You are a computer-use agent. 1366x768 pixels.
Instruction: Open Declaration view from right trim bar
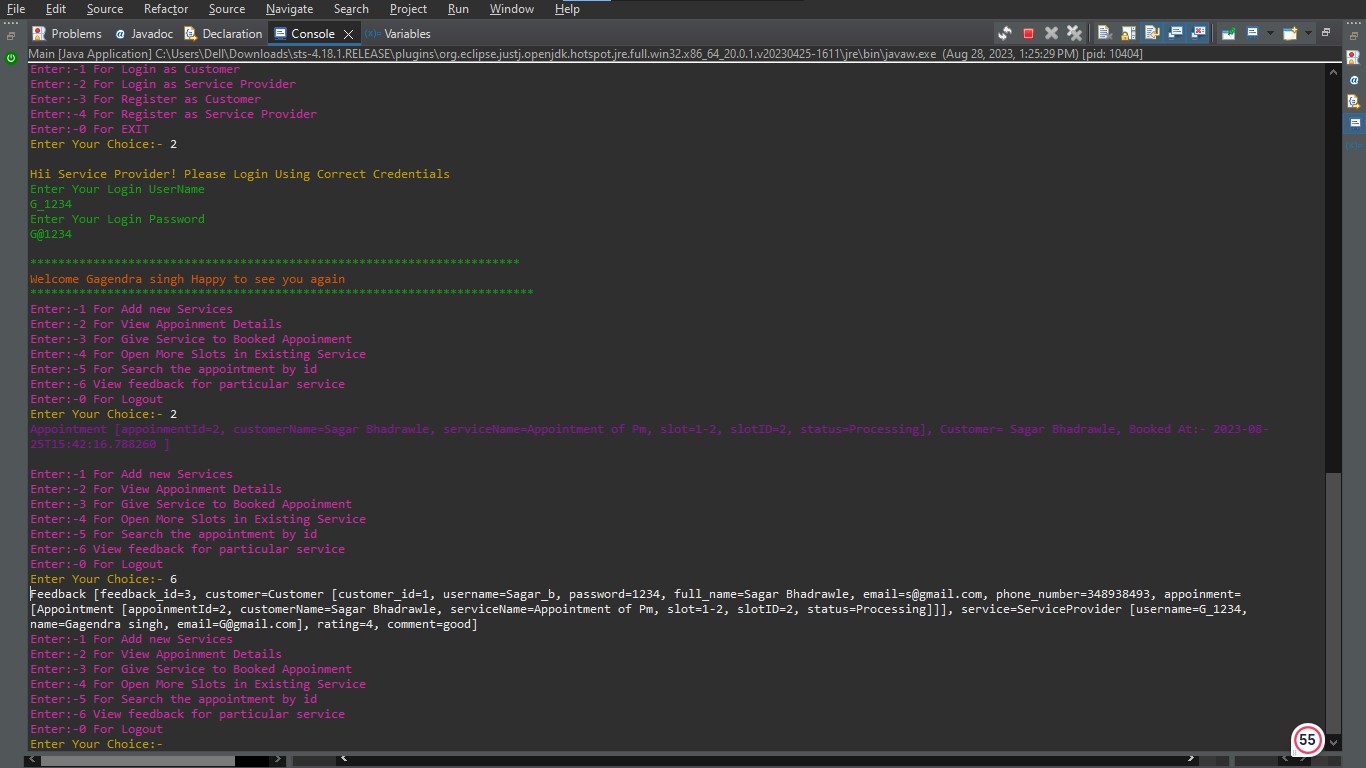1354,101
